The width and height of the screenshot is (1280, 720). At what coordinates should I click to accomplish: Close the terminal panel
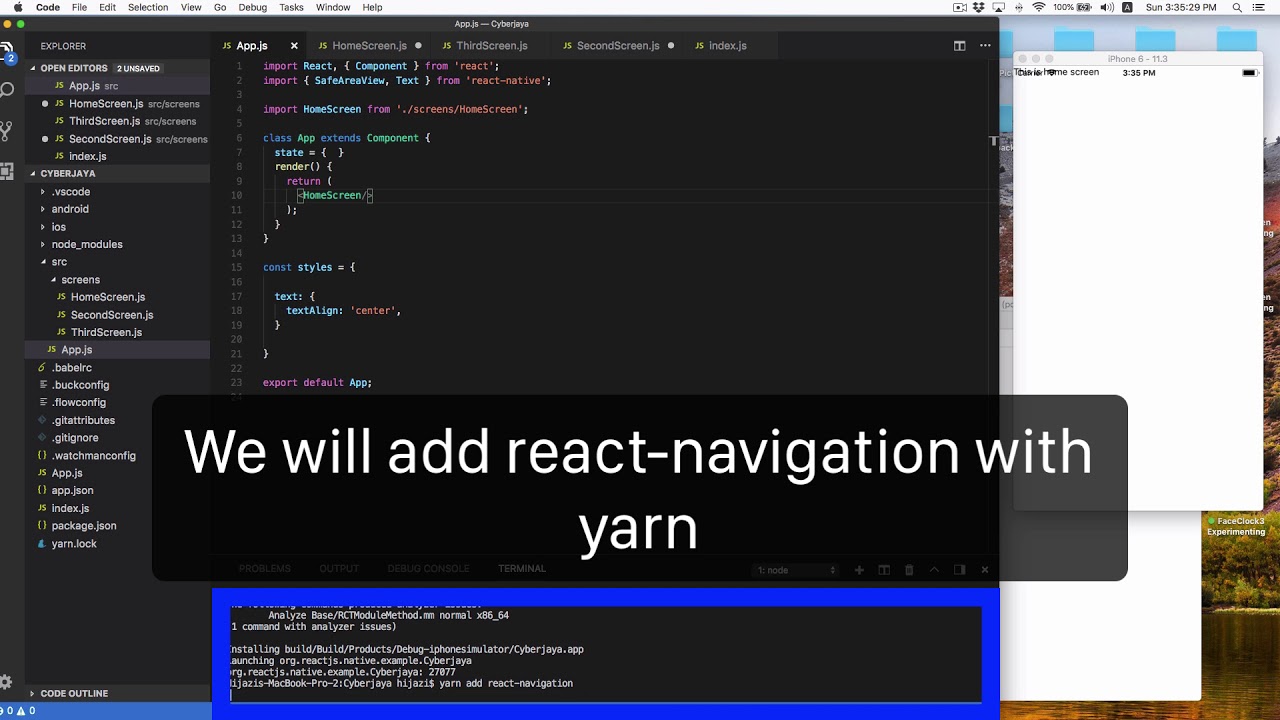984,570
